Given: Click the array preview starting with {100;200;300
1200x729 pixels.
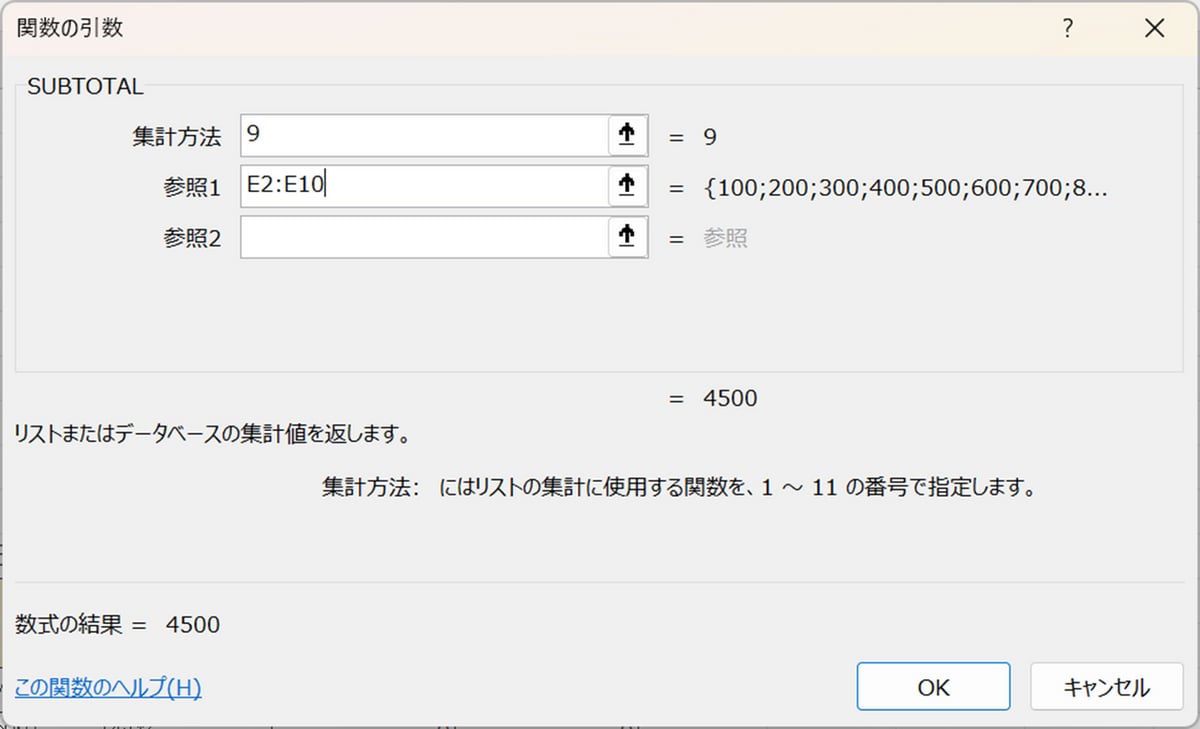Looking at the screenshot, I should point(906,187).
